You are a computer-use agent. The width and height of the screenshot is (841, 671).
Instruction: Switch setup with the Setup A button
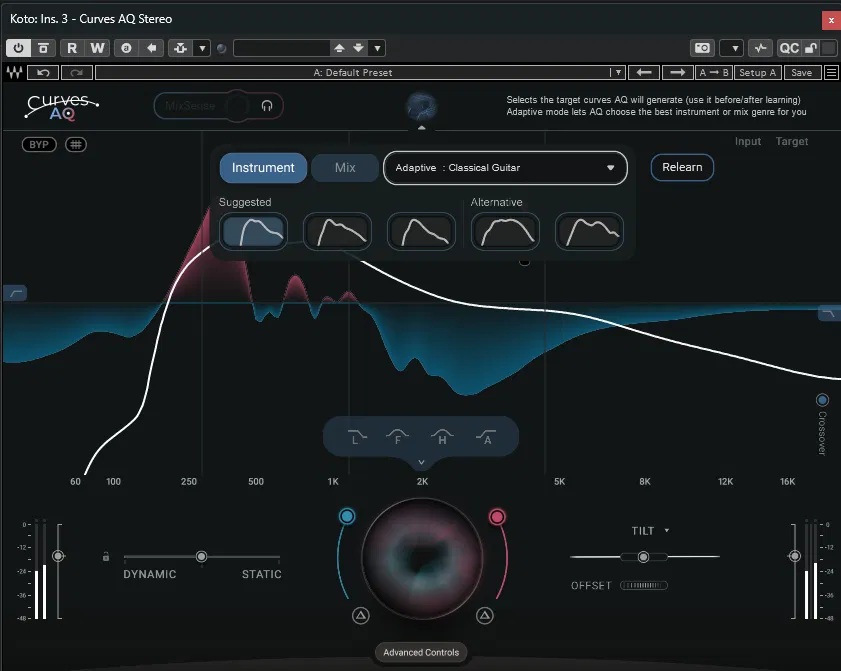pos(758,72)
